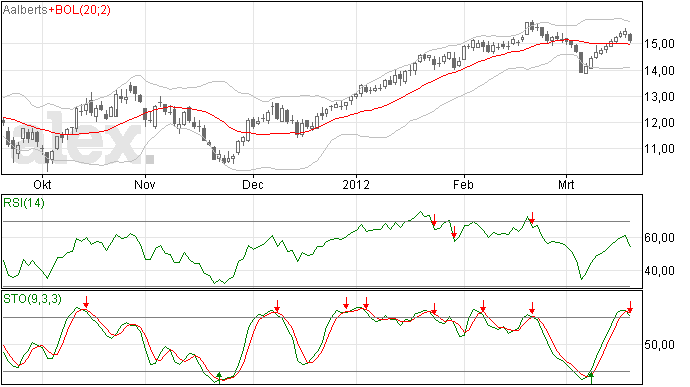690x387 pixels.
Task: Click the 2012 year label
Action: click(356, 184)
